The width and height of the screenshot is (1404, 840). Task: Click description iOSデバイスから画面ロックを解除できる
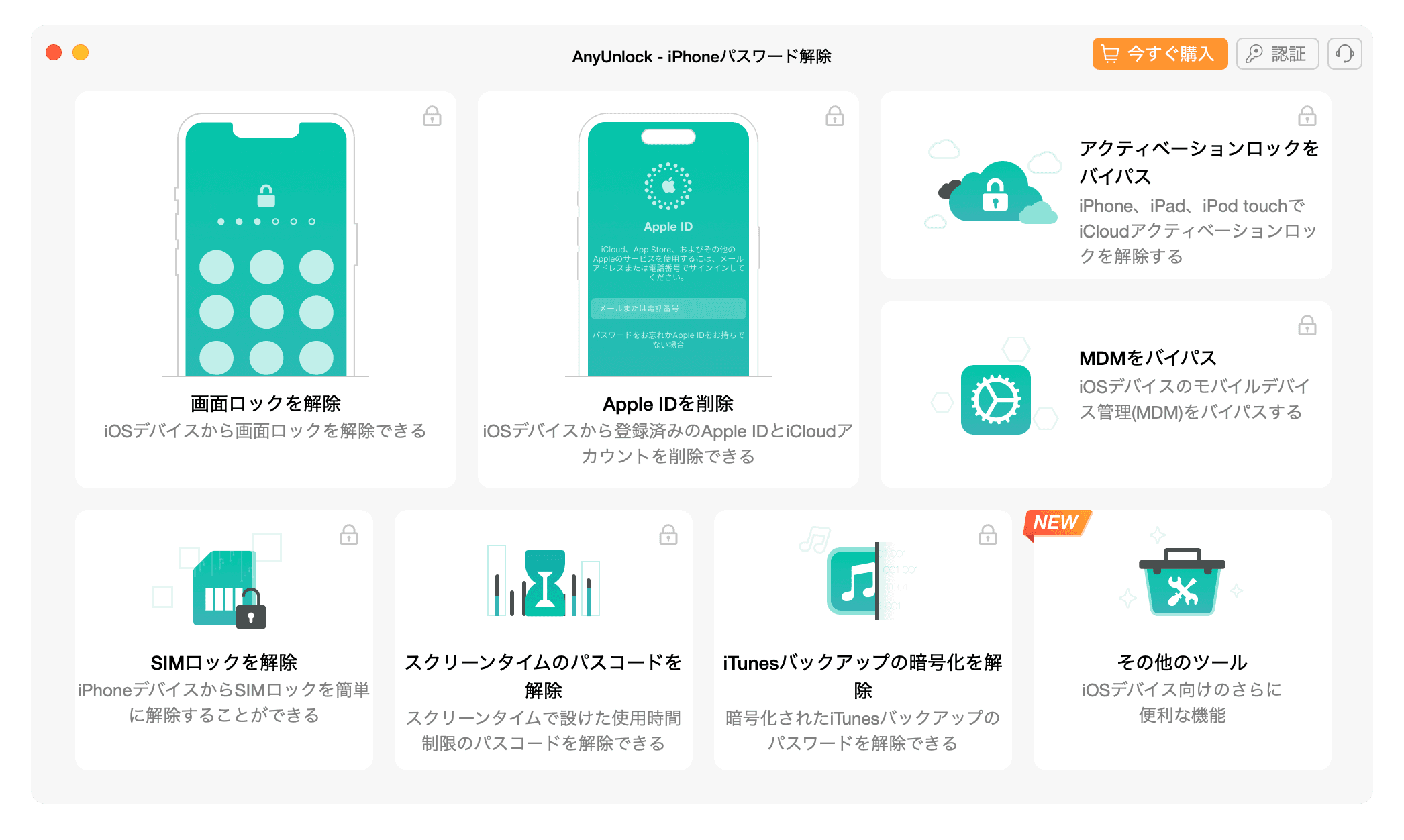click(x=266, y=431)
